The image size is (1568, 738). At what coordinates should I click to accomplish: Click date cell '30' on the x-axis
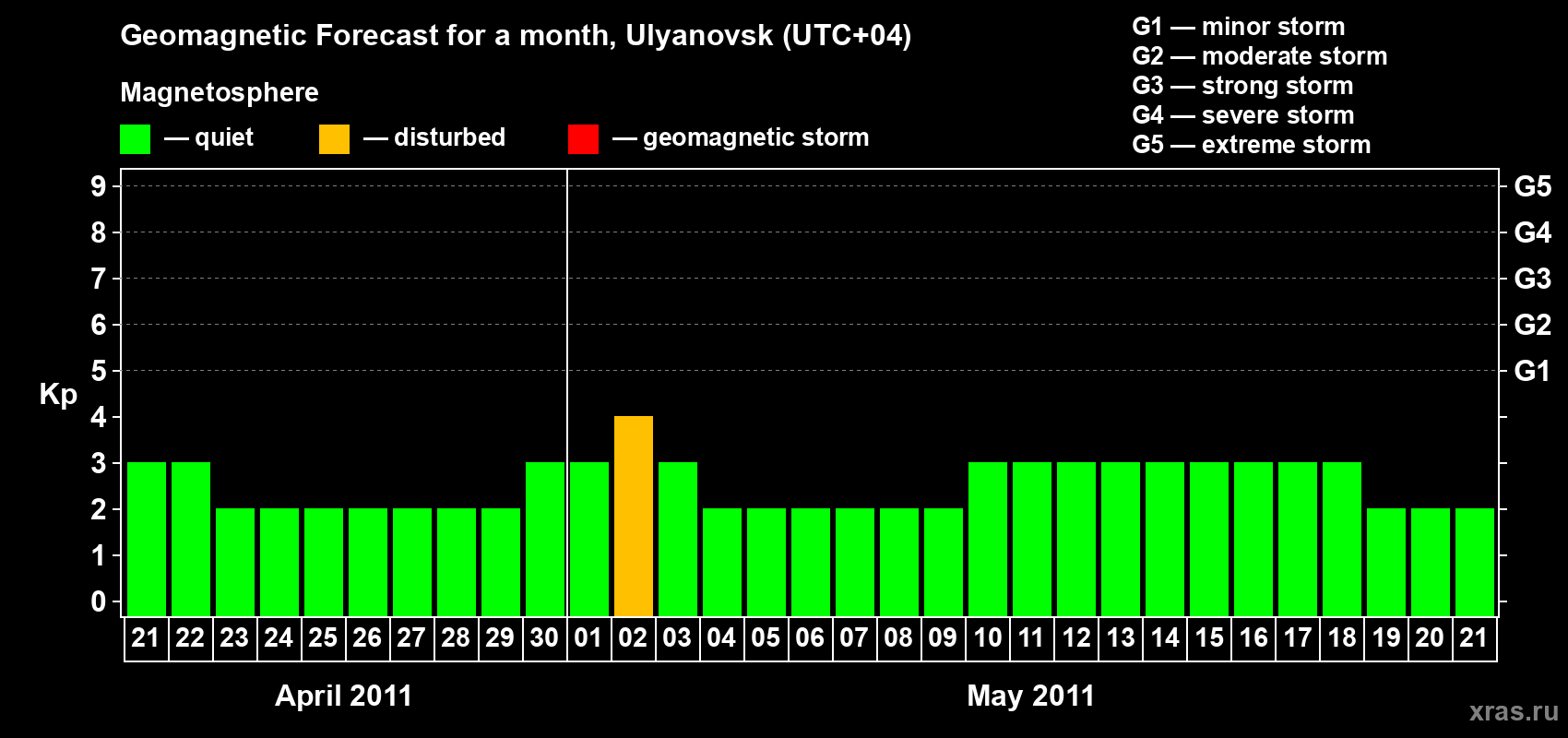544,638
